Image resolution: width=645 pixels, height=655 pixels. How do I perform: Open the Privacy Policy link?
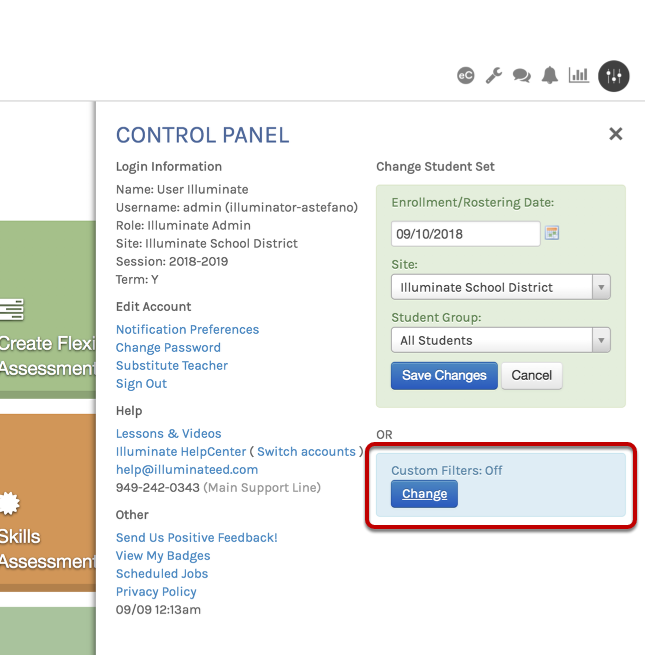coord(156,592)
